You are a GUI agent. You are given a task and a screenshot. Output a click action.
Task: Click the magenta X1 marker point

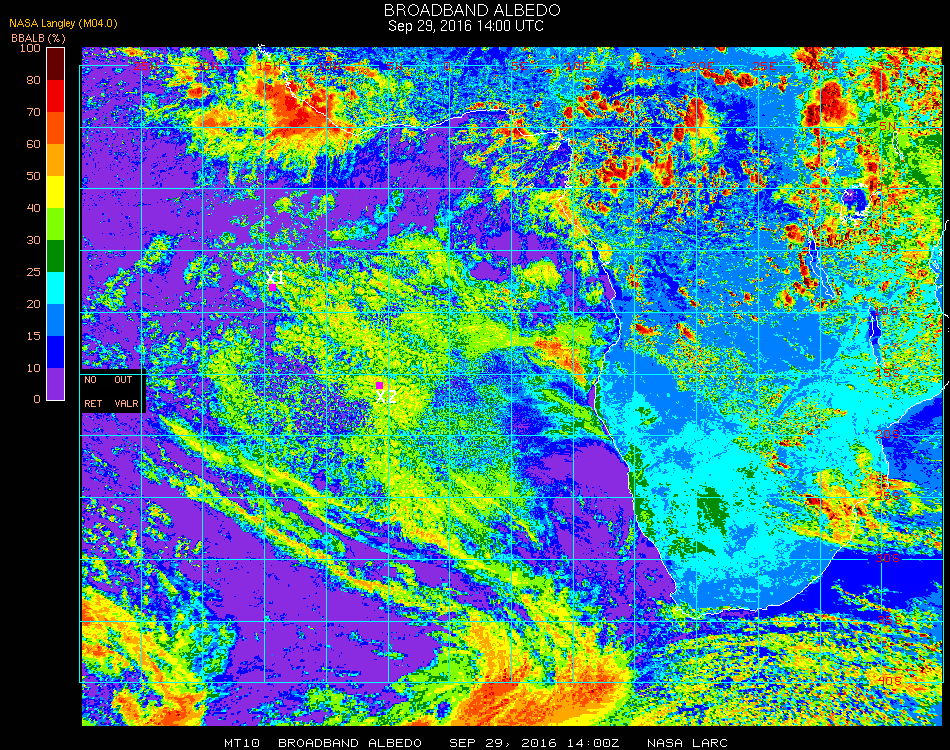[273, 287]
